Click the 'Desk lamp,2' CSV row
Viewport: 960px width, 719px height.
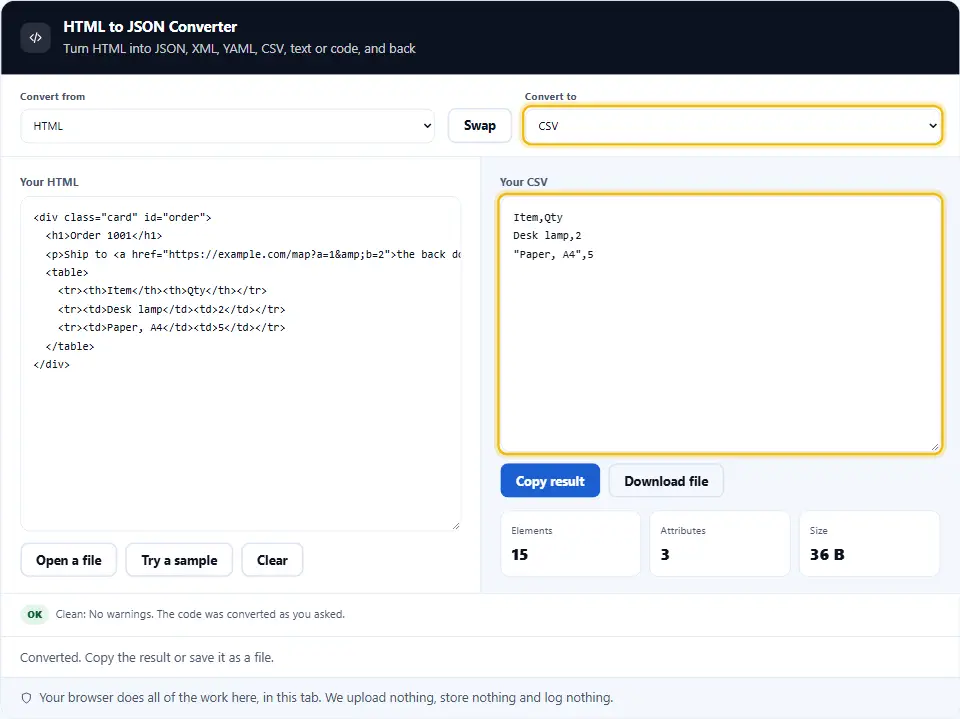[547, 236]
